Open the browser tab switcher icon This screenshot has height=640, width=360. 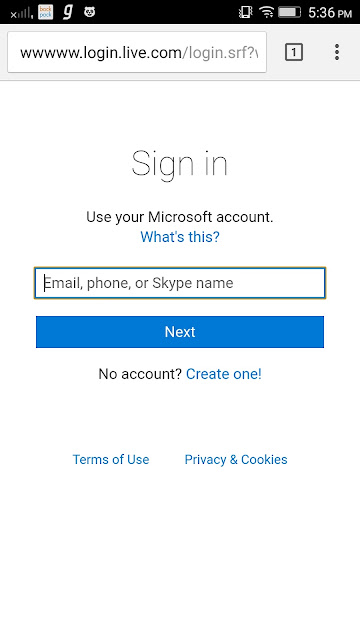pyautogui.click(x=293, y=52)
